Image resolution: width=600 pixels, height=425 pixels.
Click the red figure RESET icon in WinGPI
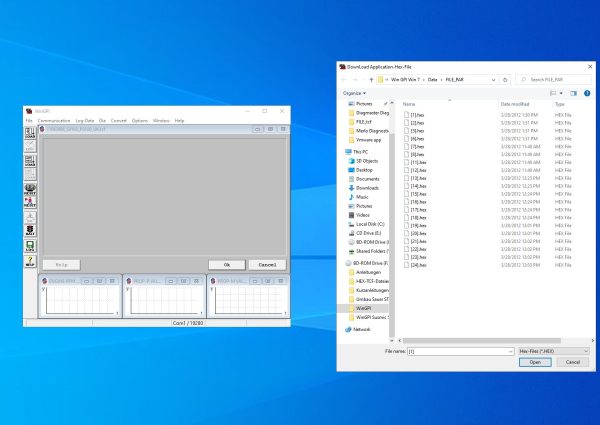(x=30, y=202)
